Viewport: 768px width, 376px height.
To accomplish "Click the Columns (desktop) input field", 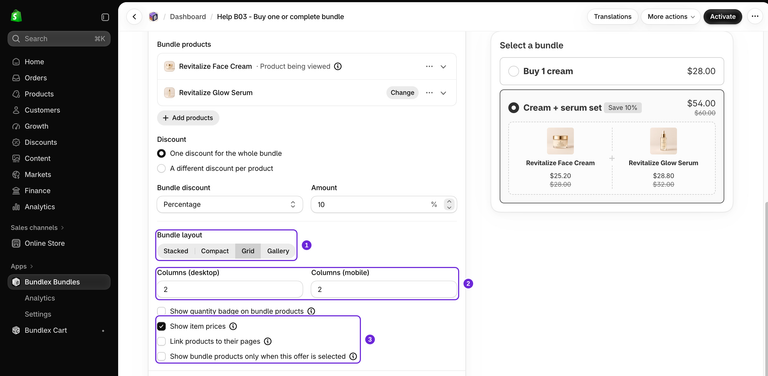I will point(230,290).
